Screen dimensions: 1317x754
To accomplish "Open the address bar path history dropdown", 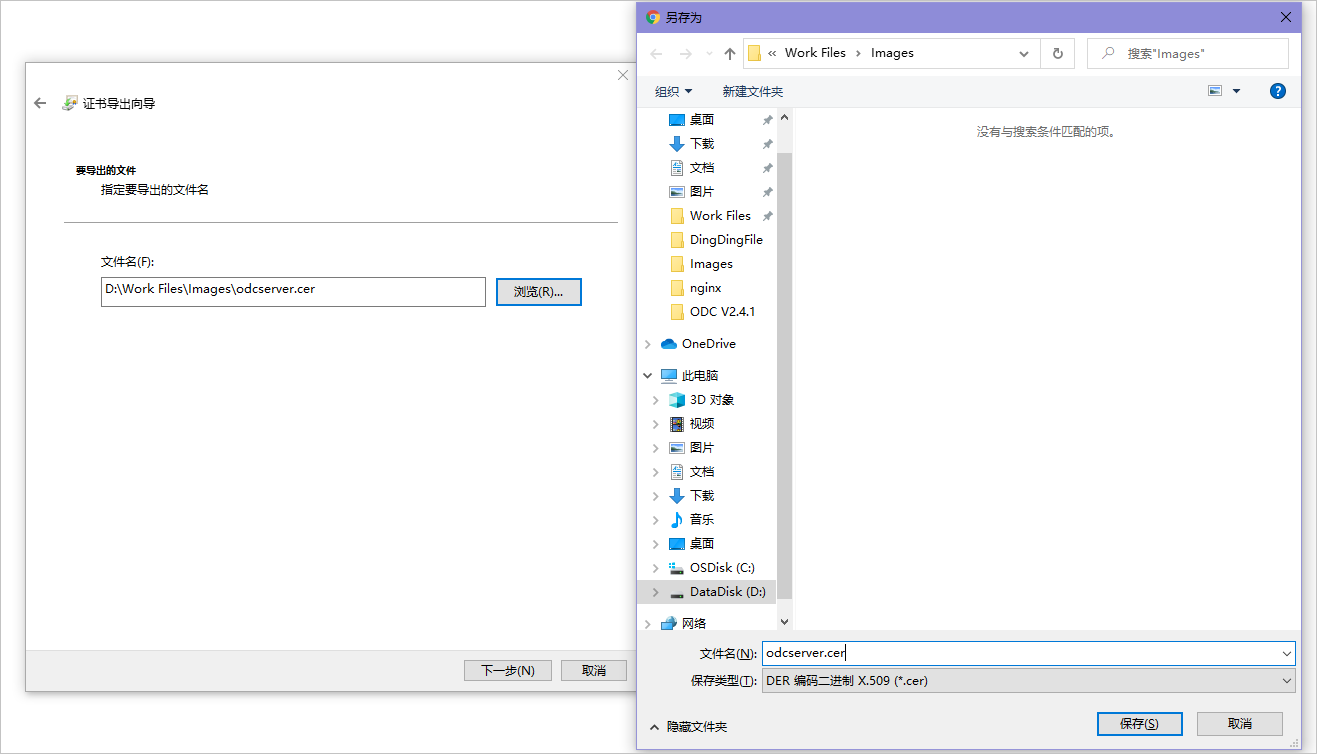I will (1024, 54).
